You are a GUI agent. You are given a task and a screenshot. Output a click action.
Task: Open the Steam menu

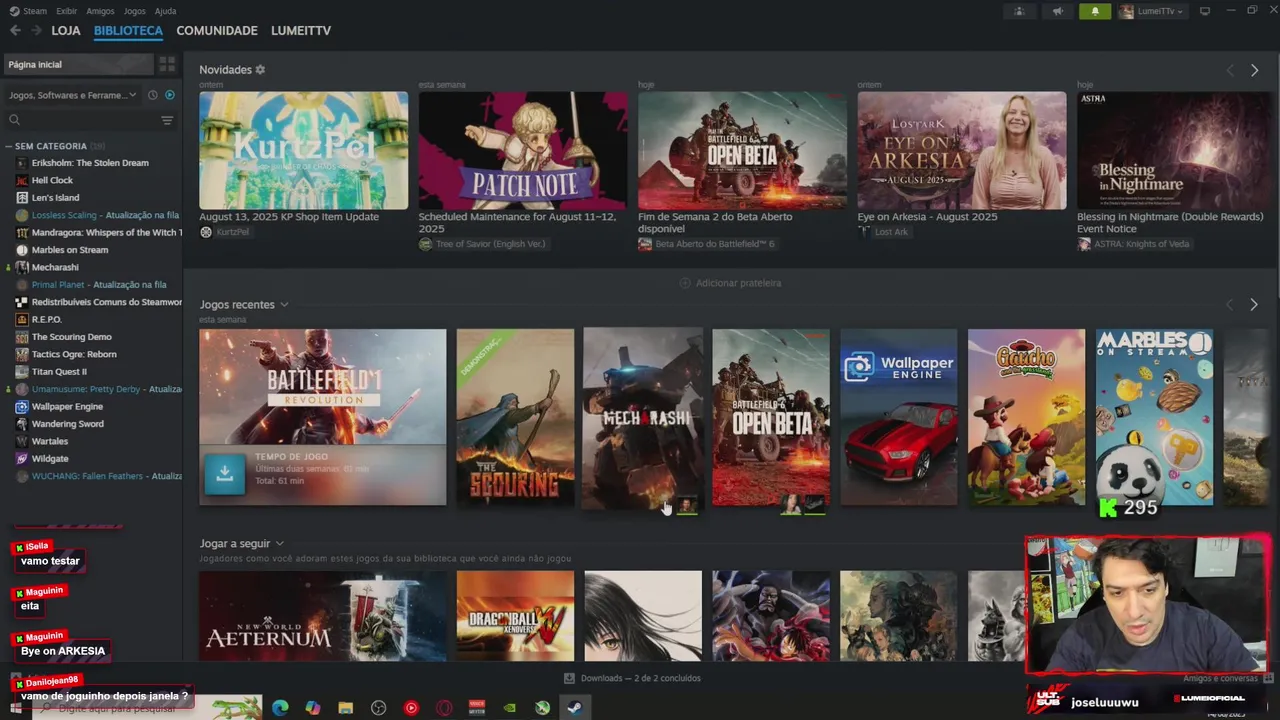pyautogui.click(x=28, y=11)
